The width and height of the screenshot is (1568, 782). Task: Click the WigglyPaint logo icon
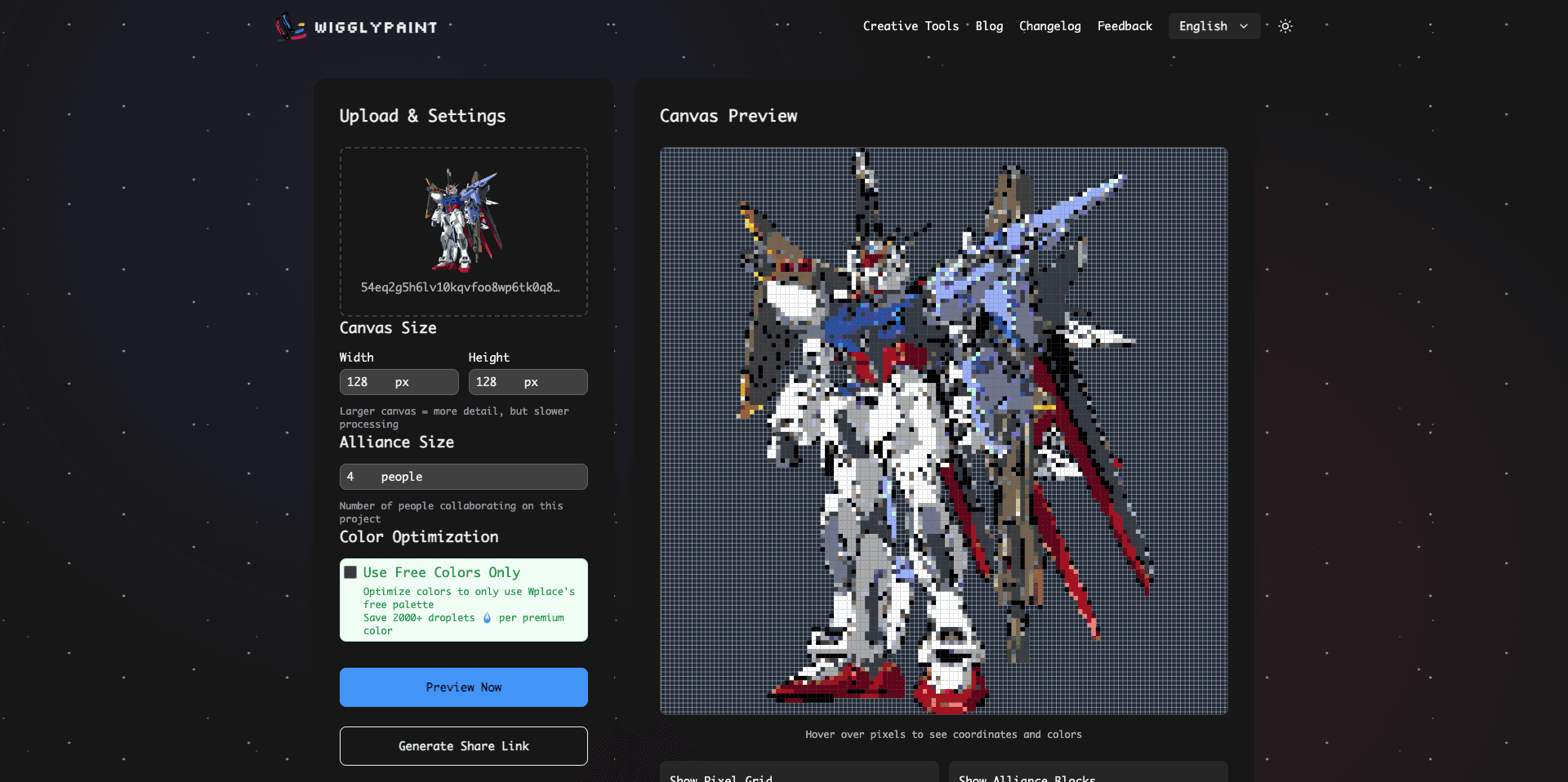289,26
